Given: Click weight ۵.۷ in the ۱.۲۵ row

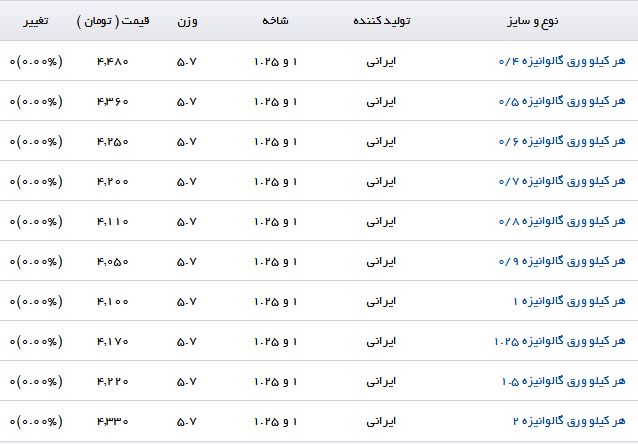Looking at the screenshot, I should click(x=187, y=342).
